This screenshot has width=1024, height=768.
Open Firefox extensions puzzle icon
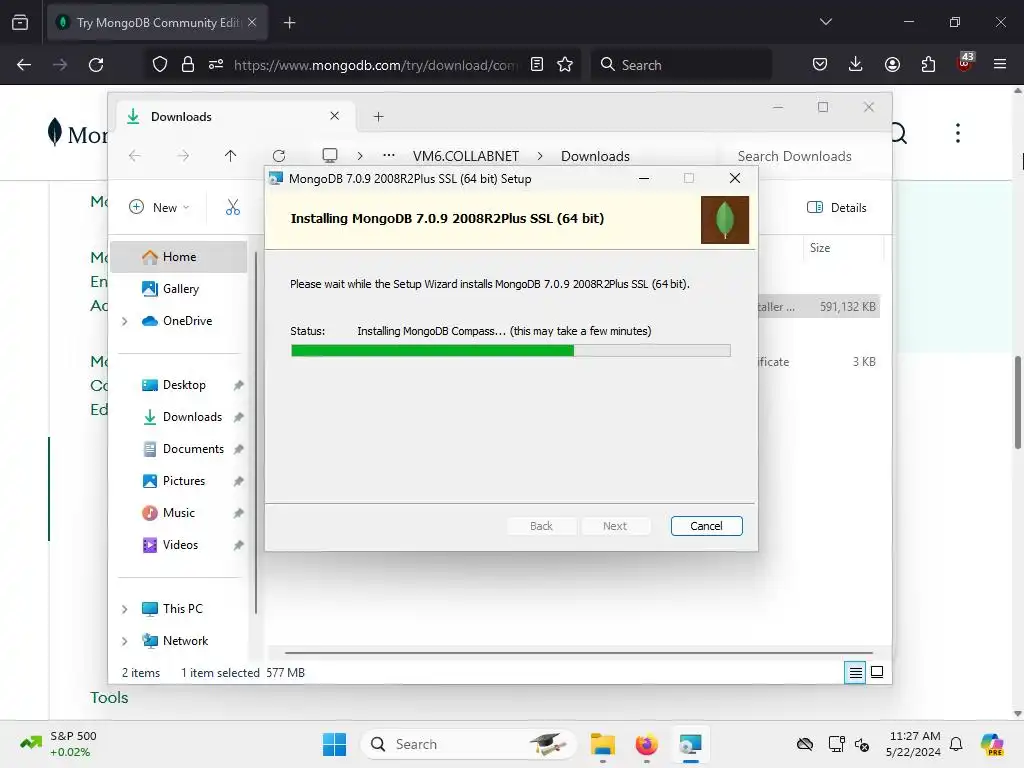928,65
